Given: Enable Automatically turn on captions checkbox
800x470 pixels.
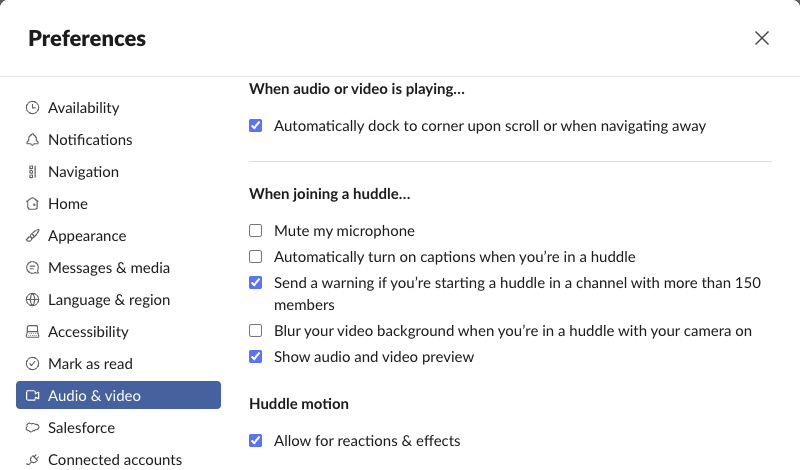Looking at the screenshot, I should point(256,257).
